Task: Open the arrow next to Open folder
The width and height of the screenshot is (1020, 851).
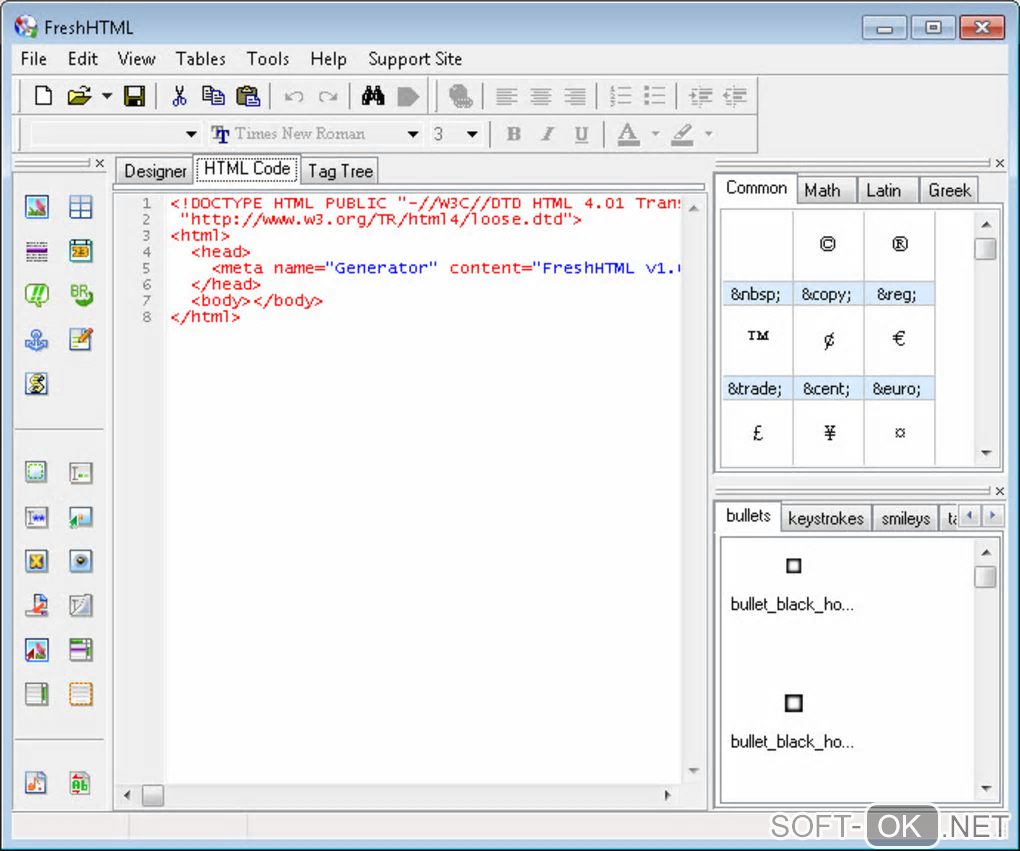Action: tap(107, 97)
